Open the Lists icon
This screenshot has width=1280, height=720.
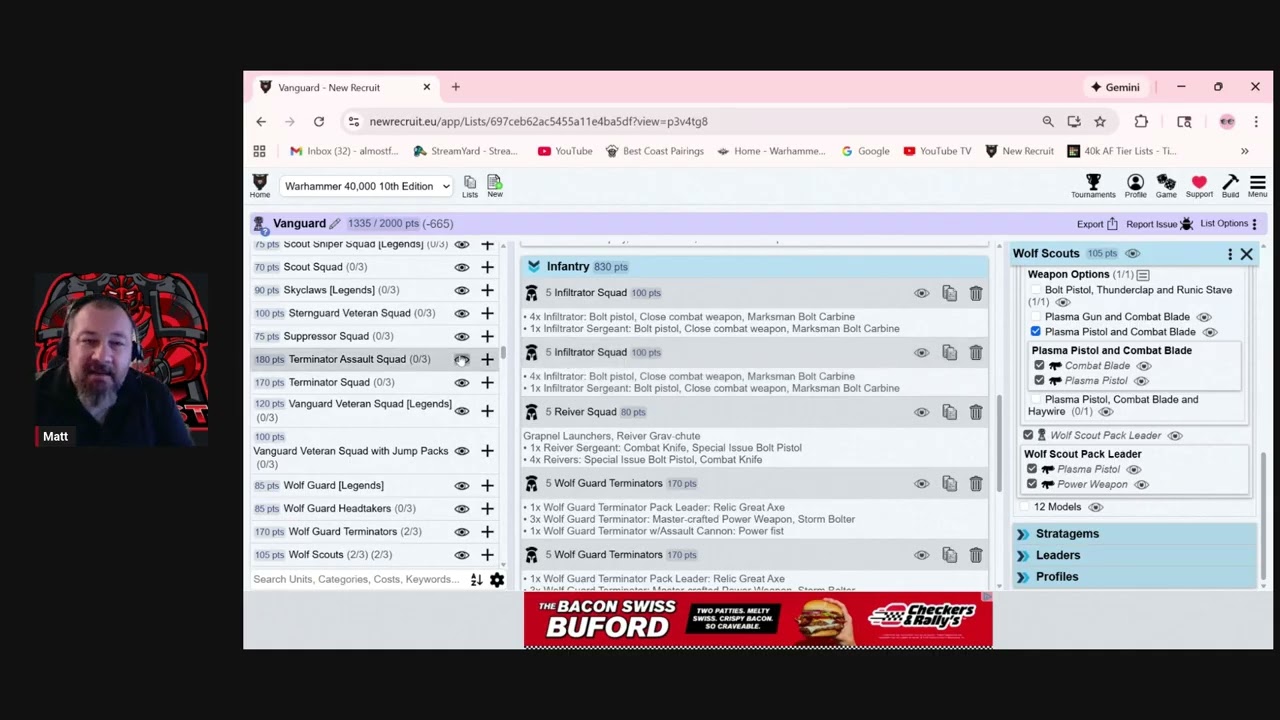coord(470,186)
